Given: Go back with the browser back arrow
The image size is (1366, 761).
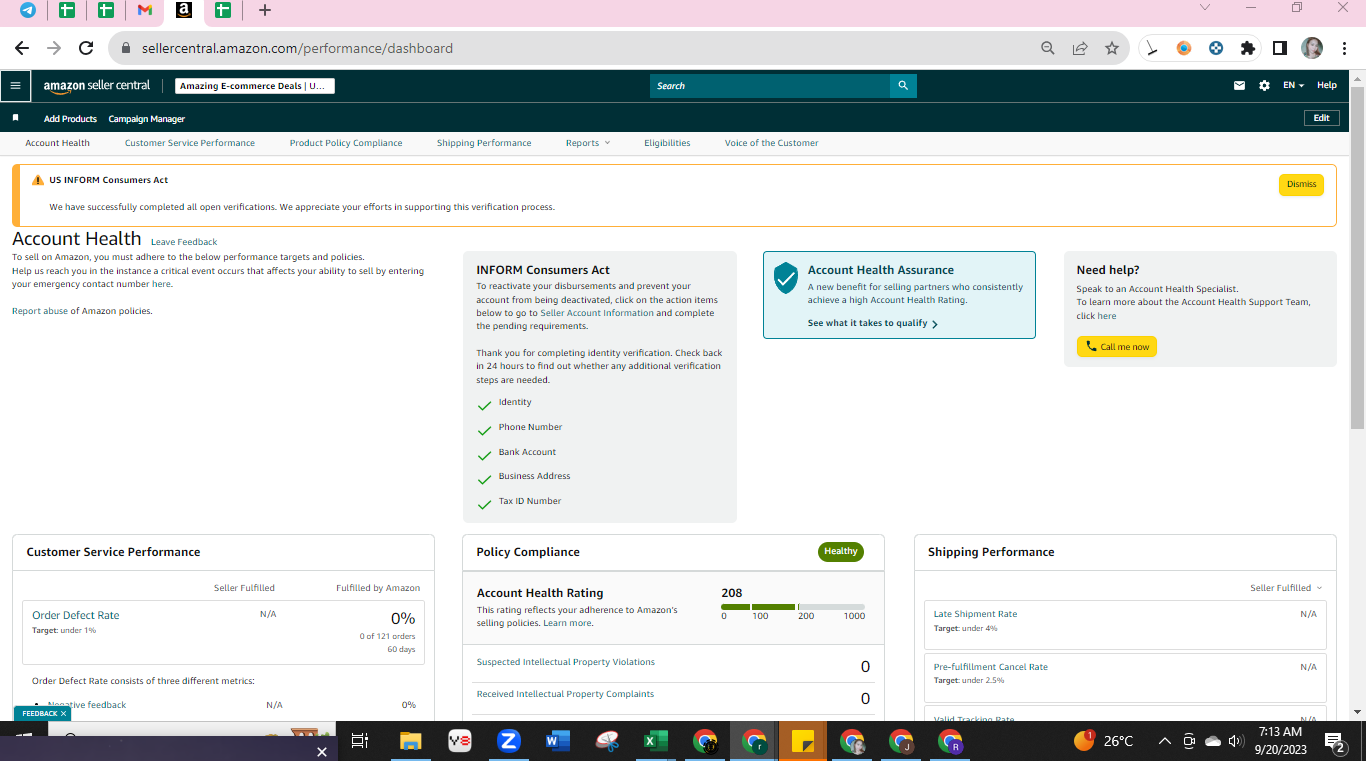Looking at the screenshot, I should coord(22,48).
